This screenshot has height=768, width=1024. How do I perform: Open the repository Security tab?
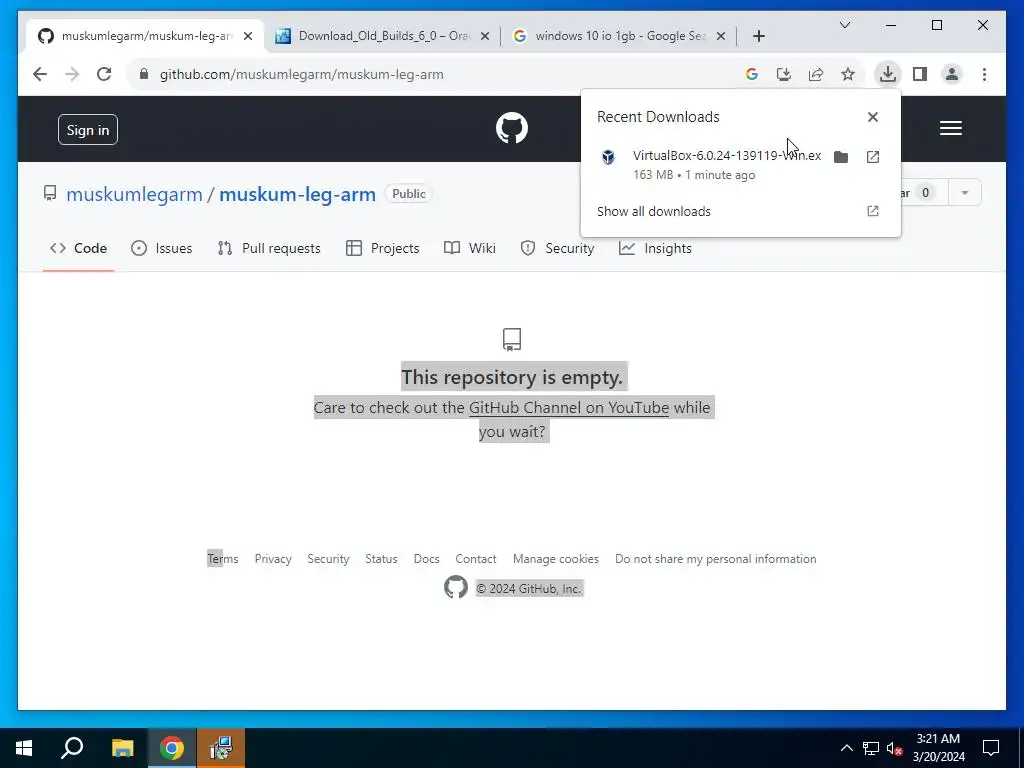(x=557, y=248)
